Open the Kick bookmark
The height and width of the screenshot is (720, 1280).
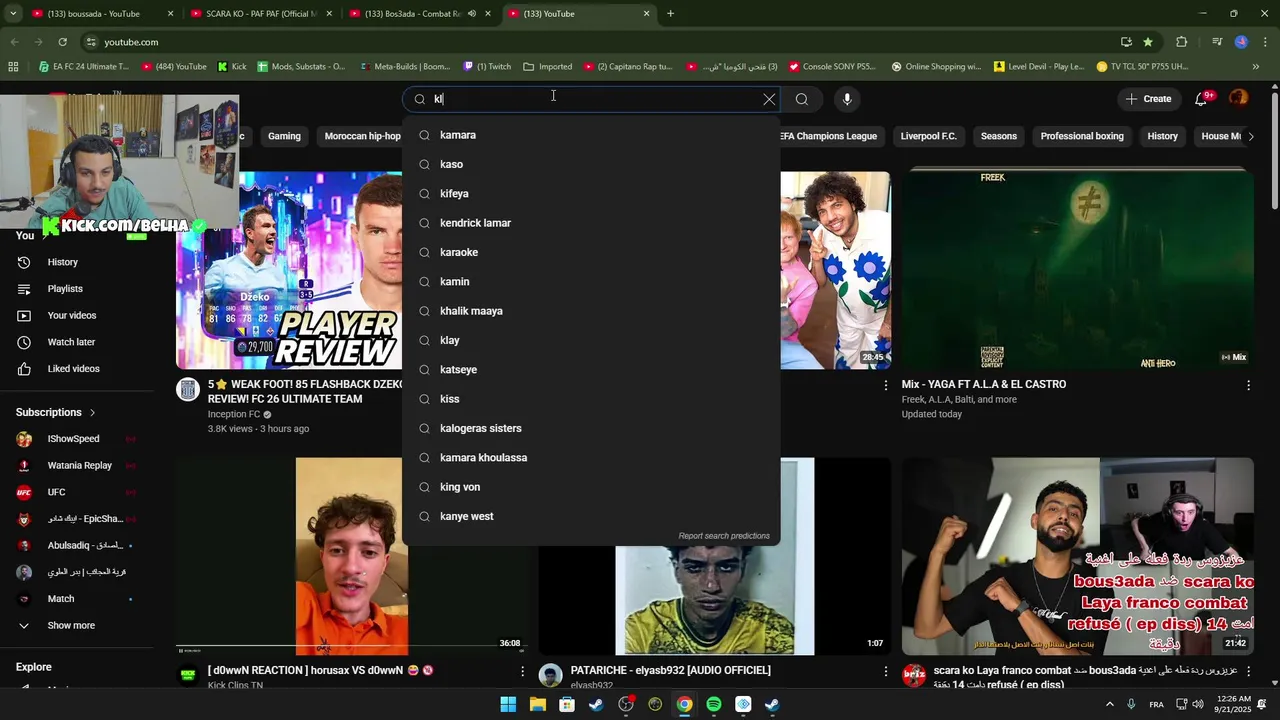[232, 67]
